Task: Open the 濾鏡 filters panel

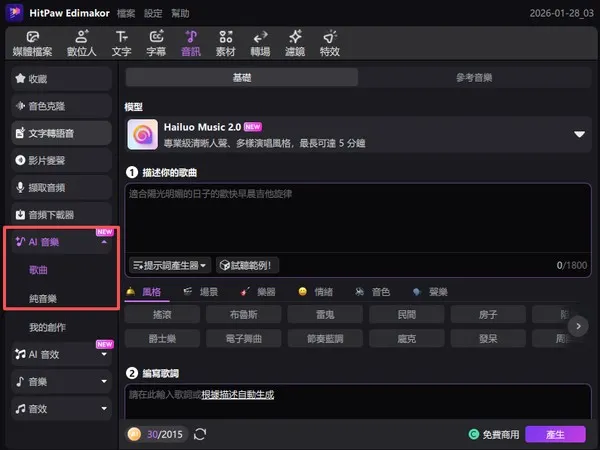Action: coord(295,44)
